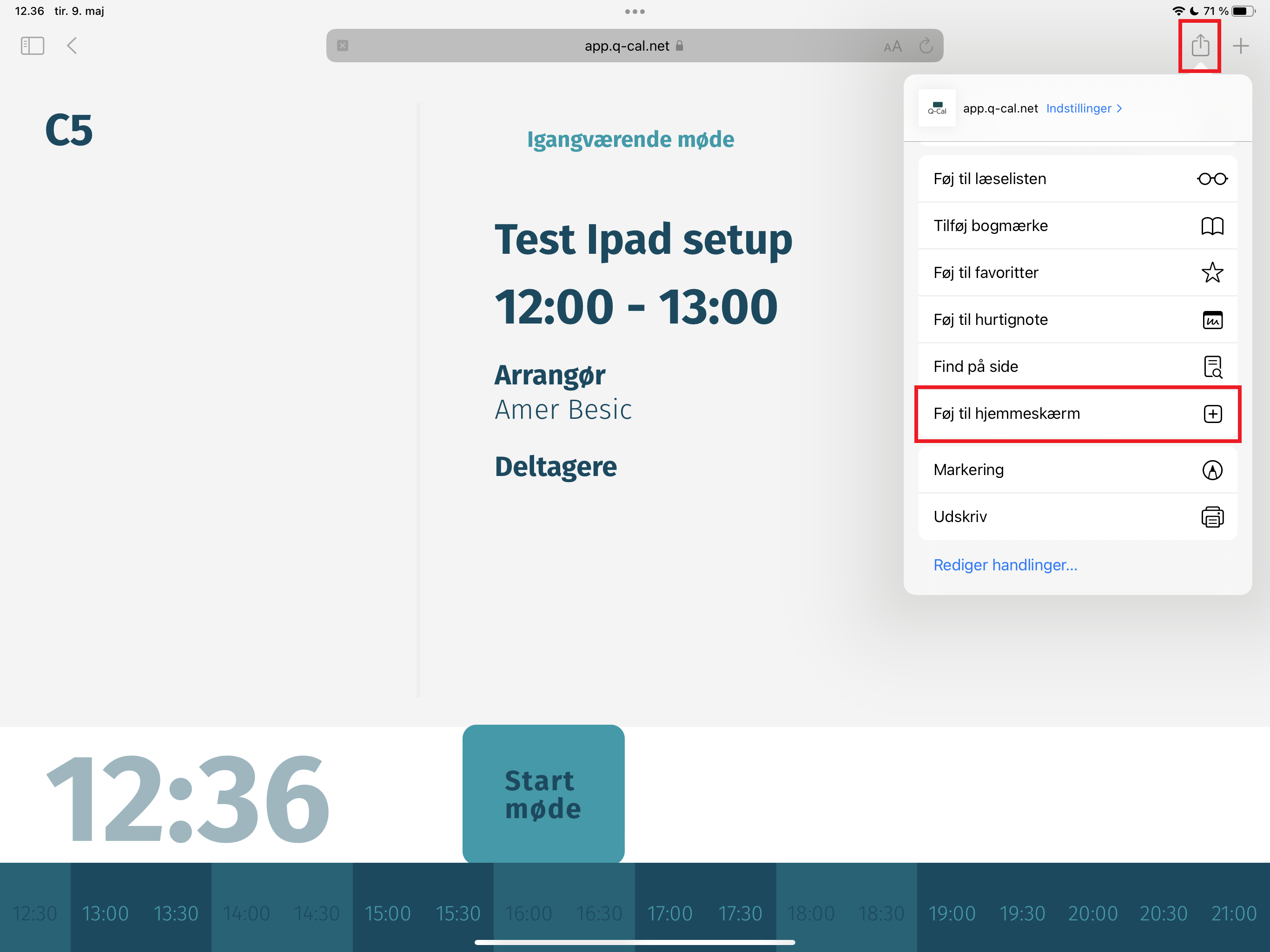
Task: Select Føj til læselisten
Action: [x=1078, y=178]
